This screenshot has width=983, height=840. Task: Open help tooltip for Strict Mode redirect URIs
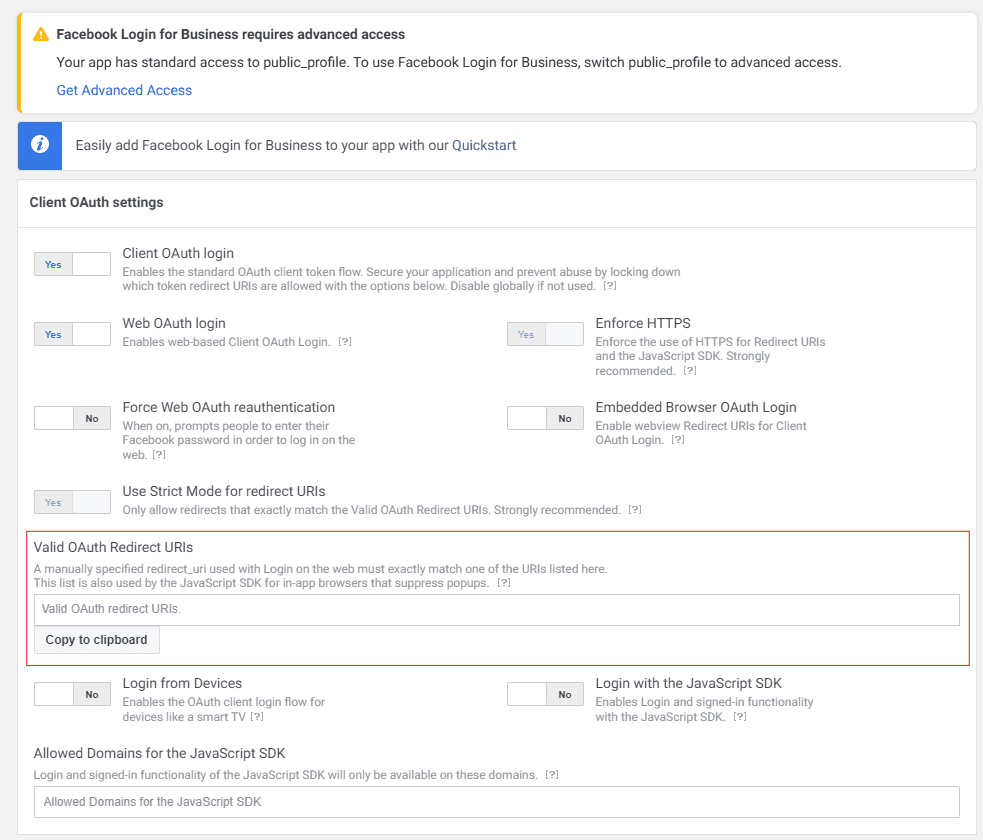634,510
